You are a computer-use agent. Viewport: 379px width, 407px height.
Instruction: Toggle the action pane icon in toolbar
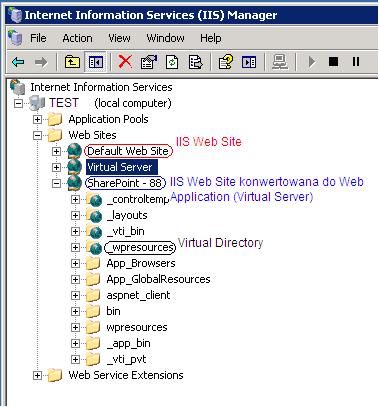[249, 62]
